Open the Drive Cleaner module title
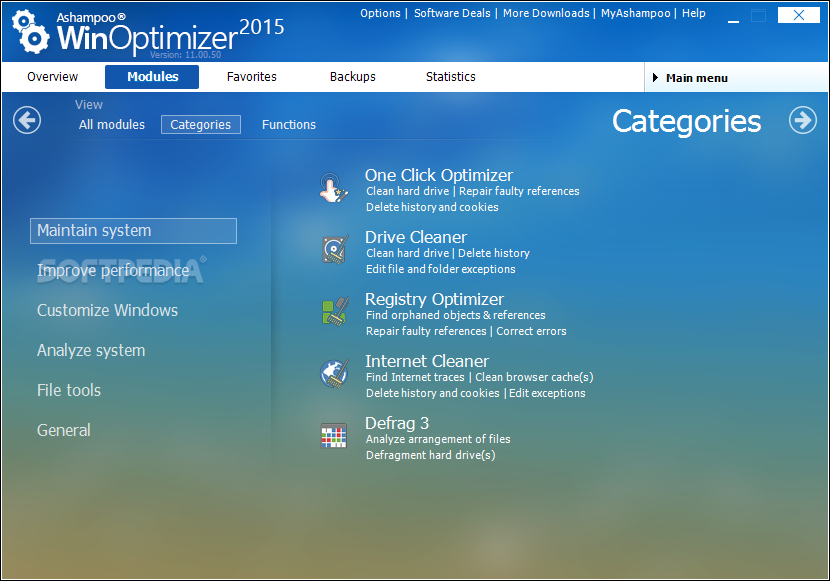Image resolution: width=830 pixels, height=581 pixels. pos(416,237)
